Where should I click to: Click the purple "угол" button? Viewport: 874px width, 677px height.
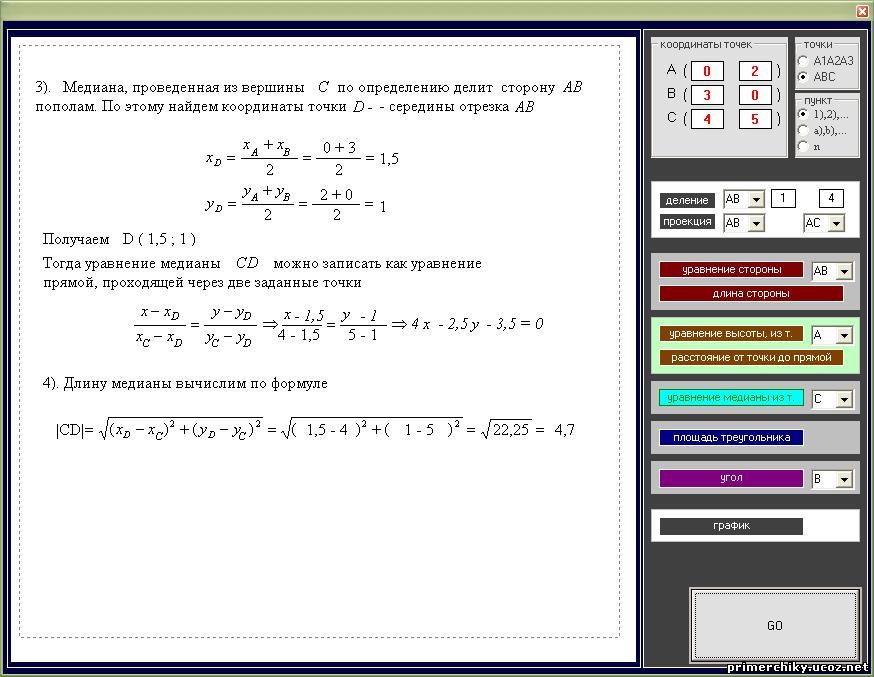point(731,478)
